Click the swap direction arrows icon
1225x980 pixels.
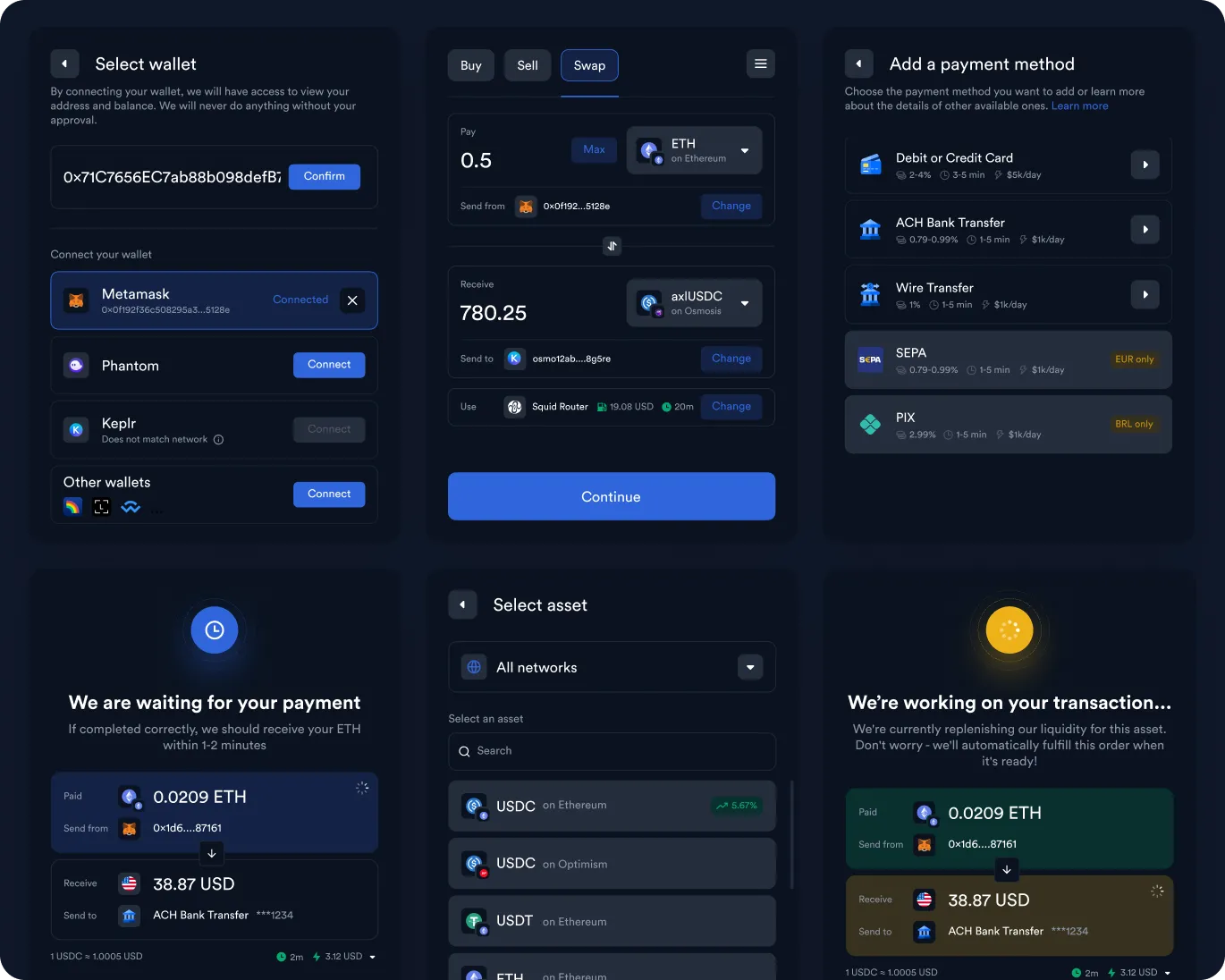(x=611, y=246)
